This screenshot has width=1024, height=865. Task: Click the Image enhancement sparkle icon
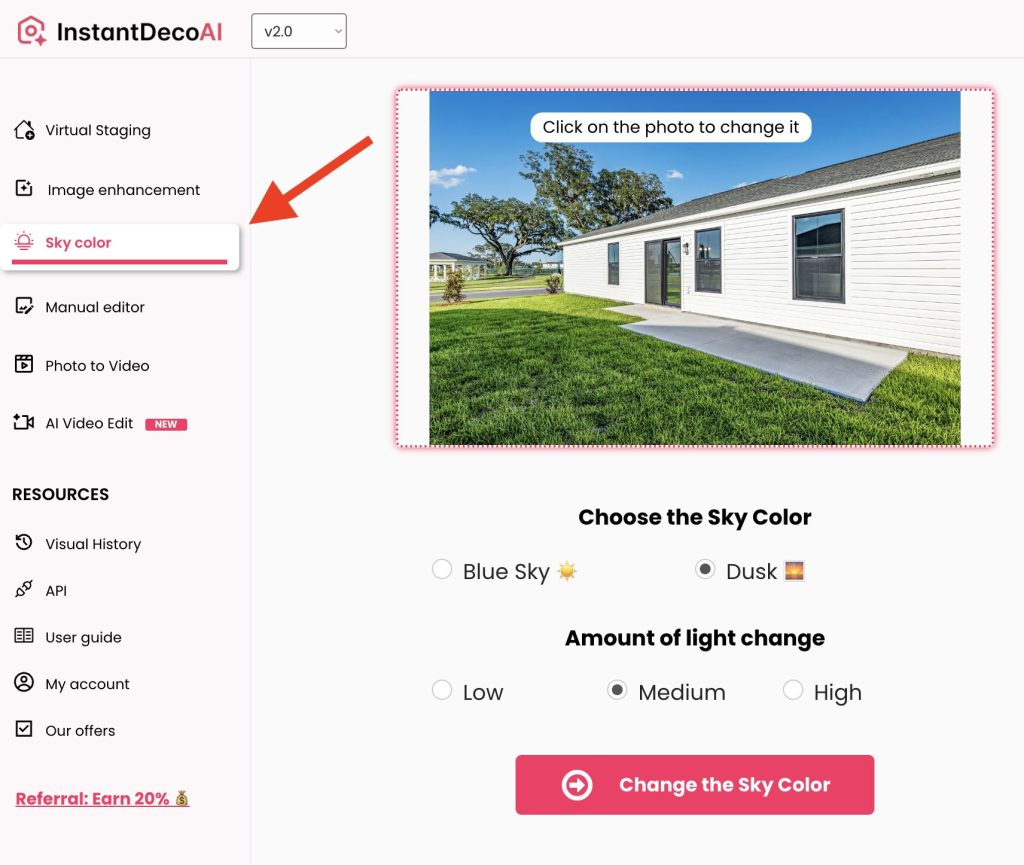click(24, 188)
